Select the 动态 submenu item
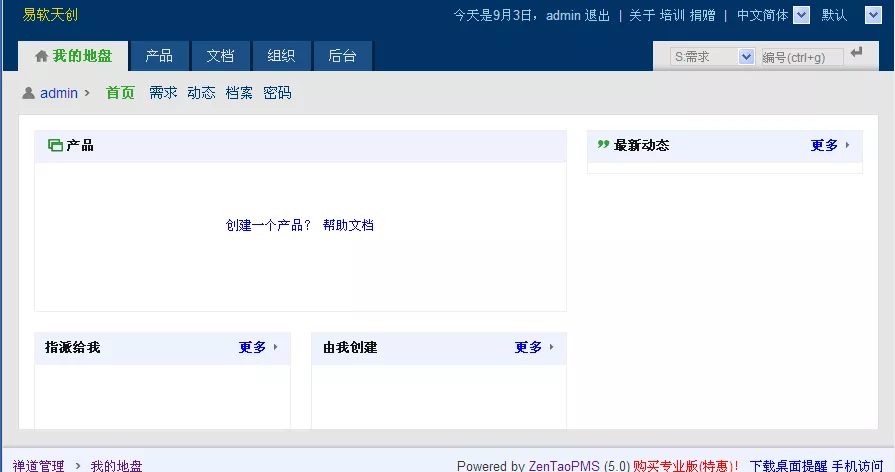The image size is (895, 472). (201, 93)
